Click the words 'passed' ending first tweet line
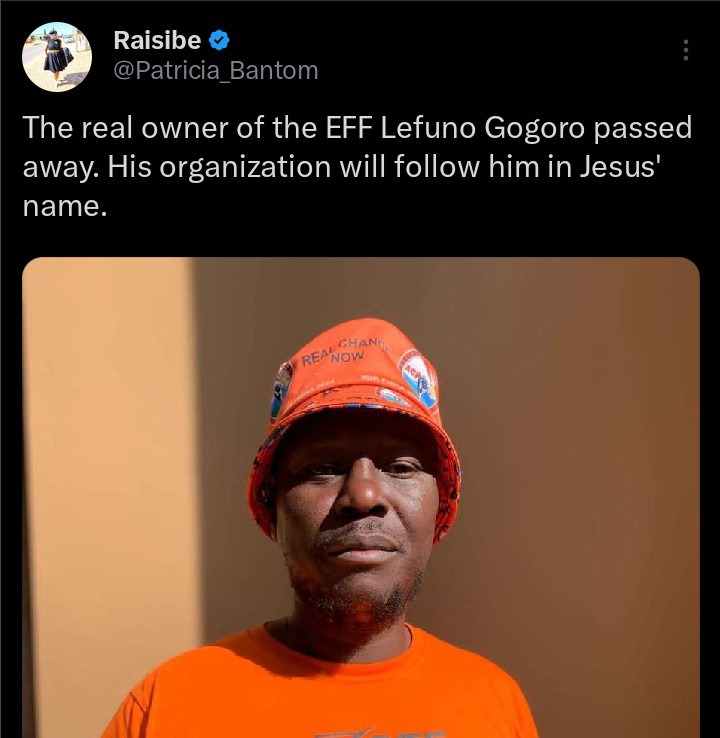Viewport: 720px width, 738px height. (642, 129)
